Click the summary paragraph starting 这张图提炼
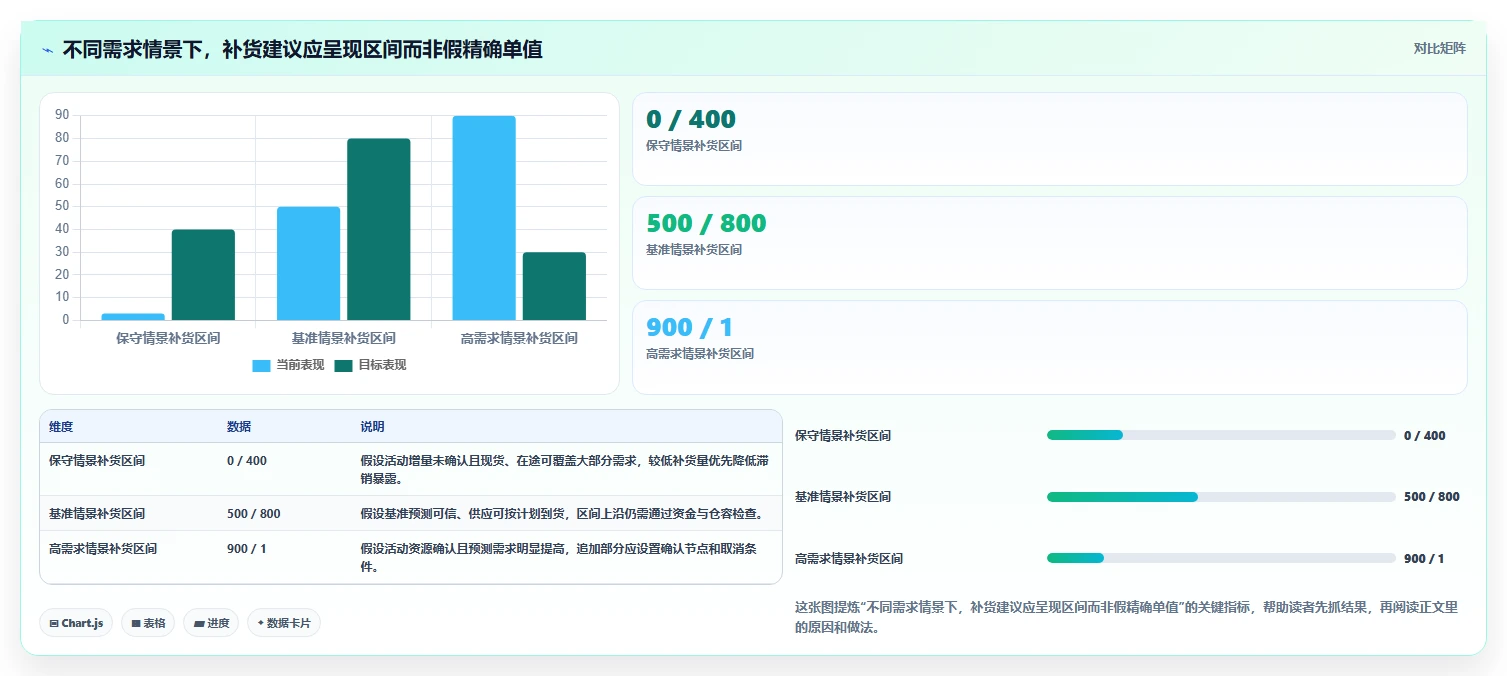The image size is (1507, 676). point(1126,618)
